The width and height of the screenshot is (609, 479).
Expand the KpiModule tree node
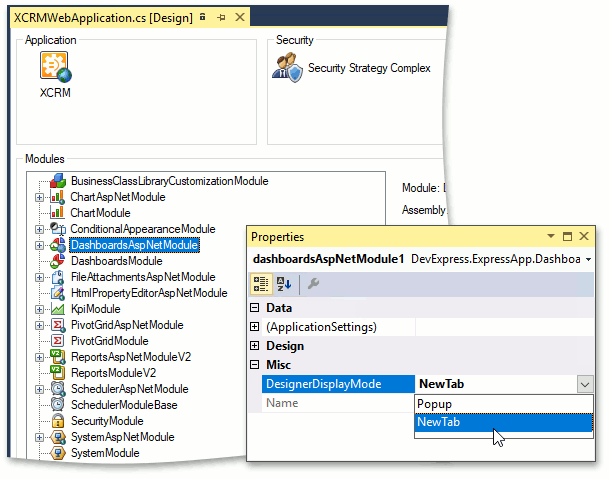[39, 309]
